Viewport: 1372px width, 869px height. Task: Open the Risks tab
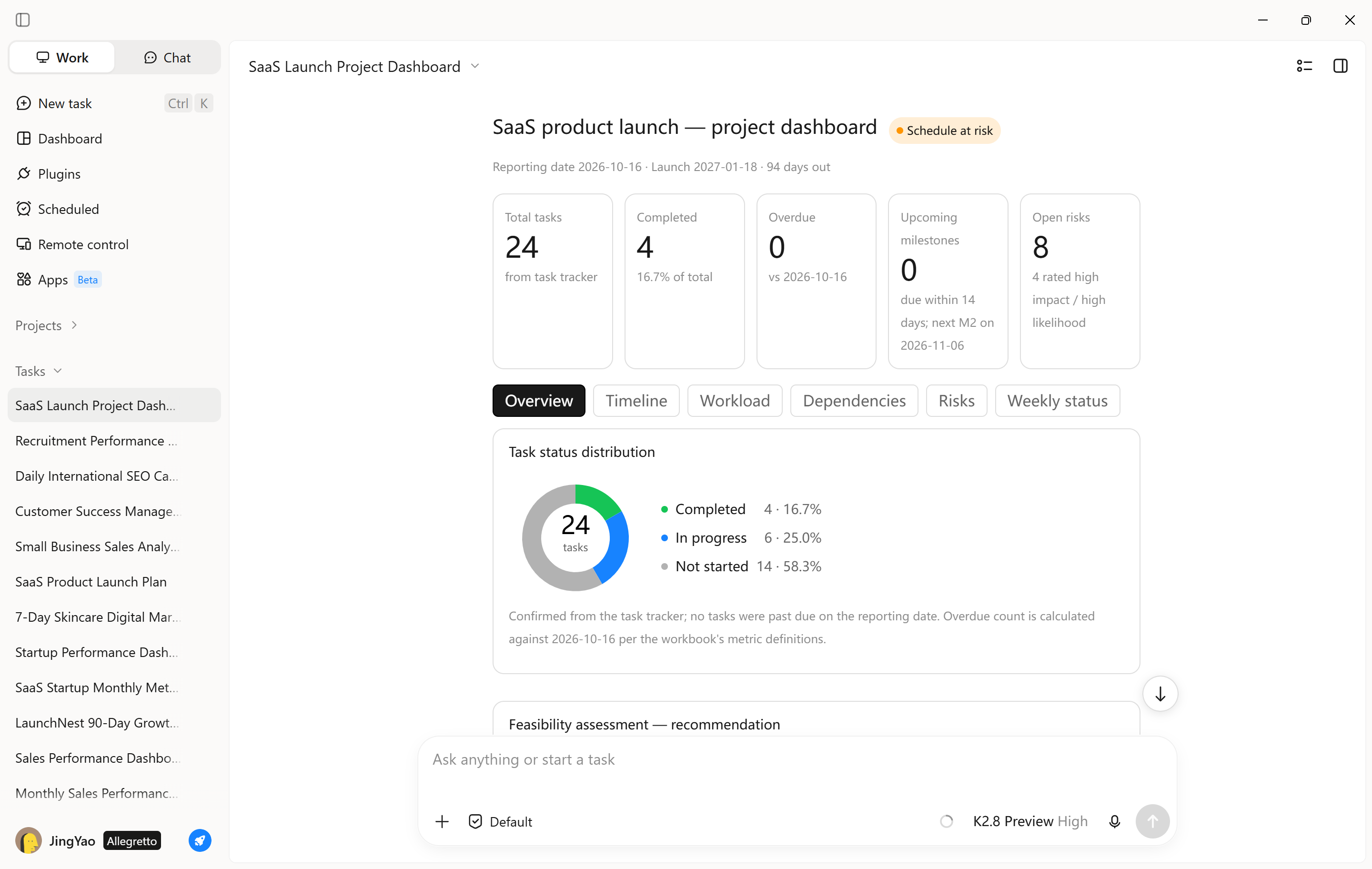point(956,401)
